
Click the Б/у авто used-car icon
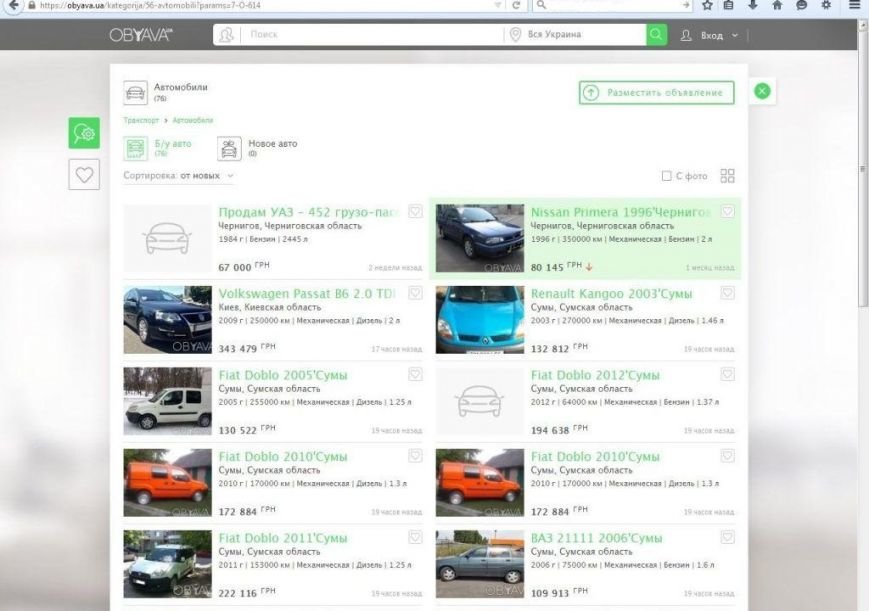[x=135, y=149]
